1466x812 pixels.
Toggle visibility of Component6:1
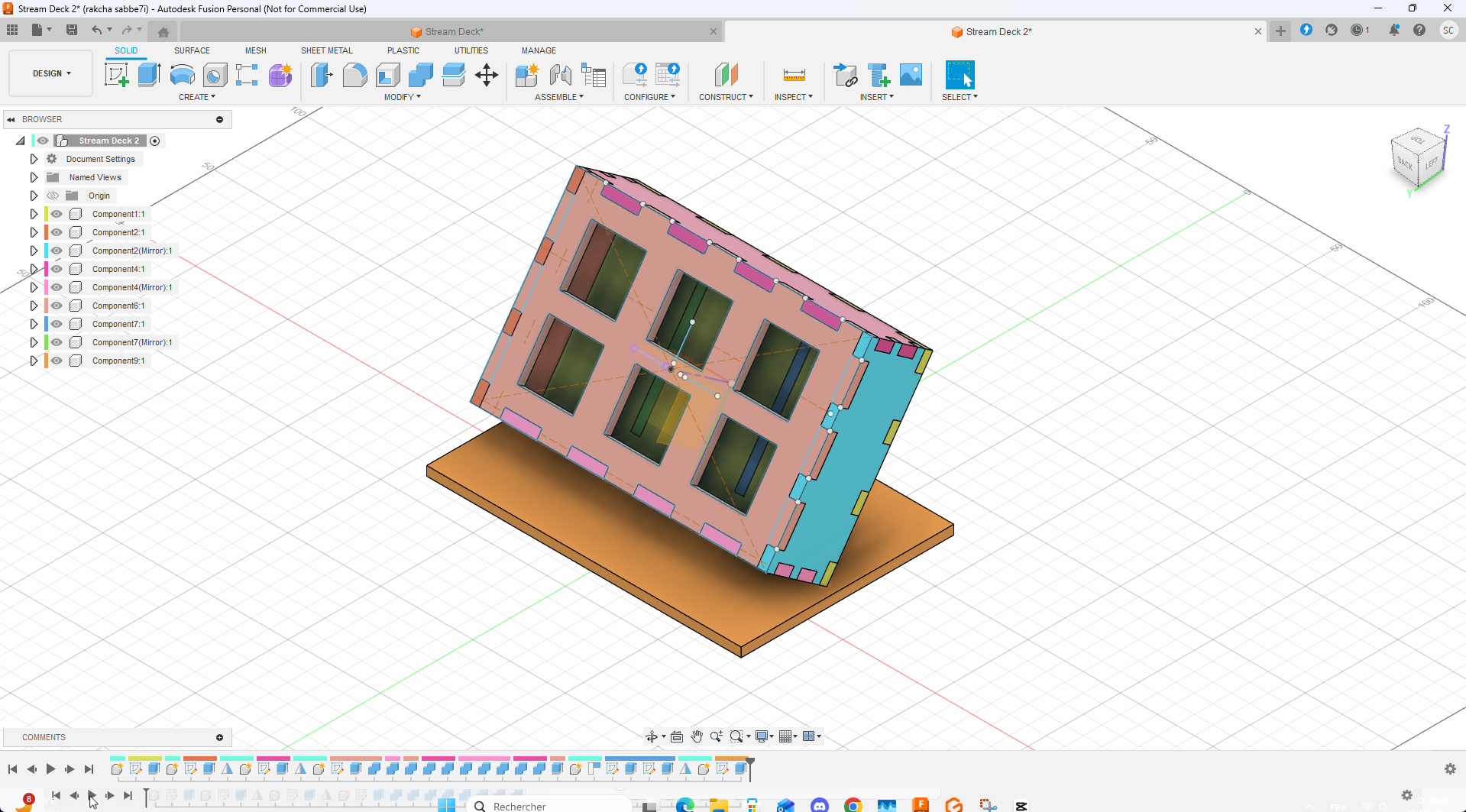click(57, 306)
